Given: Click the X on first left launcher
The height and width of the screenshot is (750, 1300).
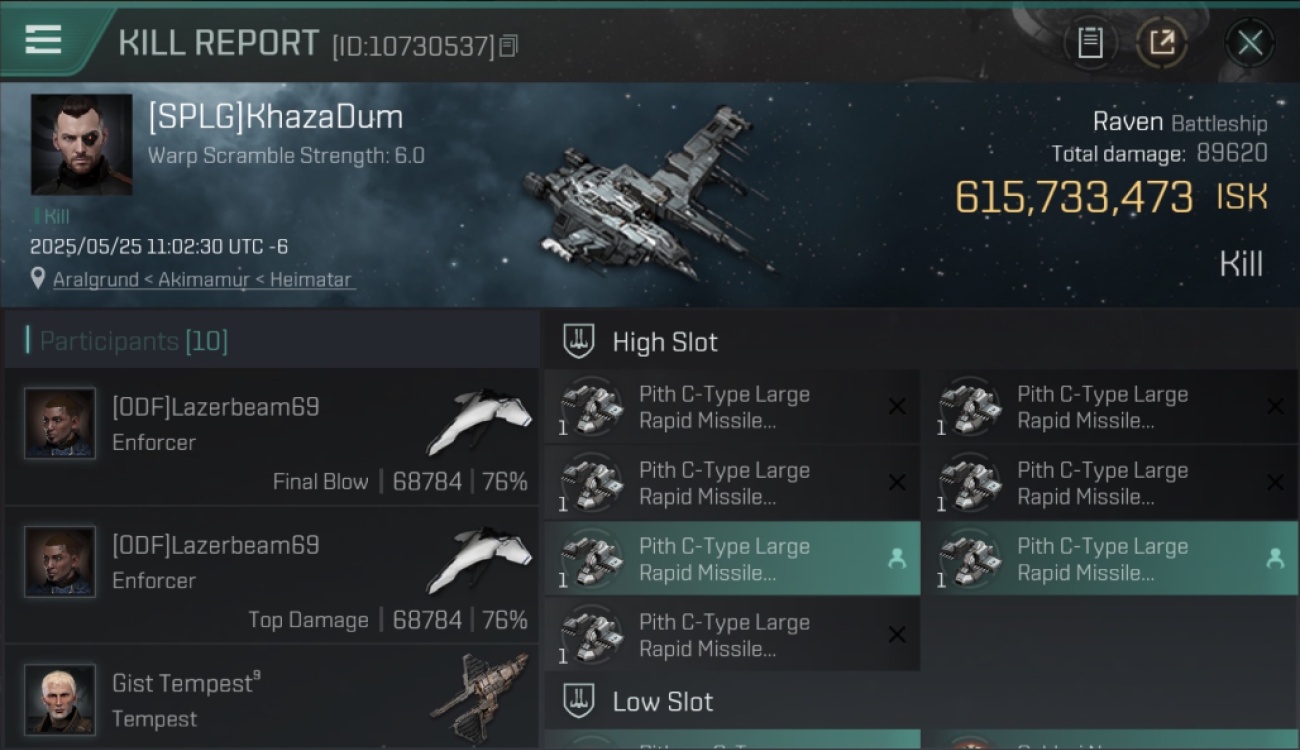Looking at the screenshot, I should pos(897,406).
